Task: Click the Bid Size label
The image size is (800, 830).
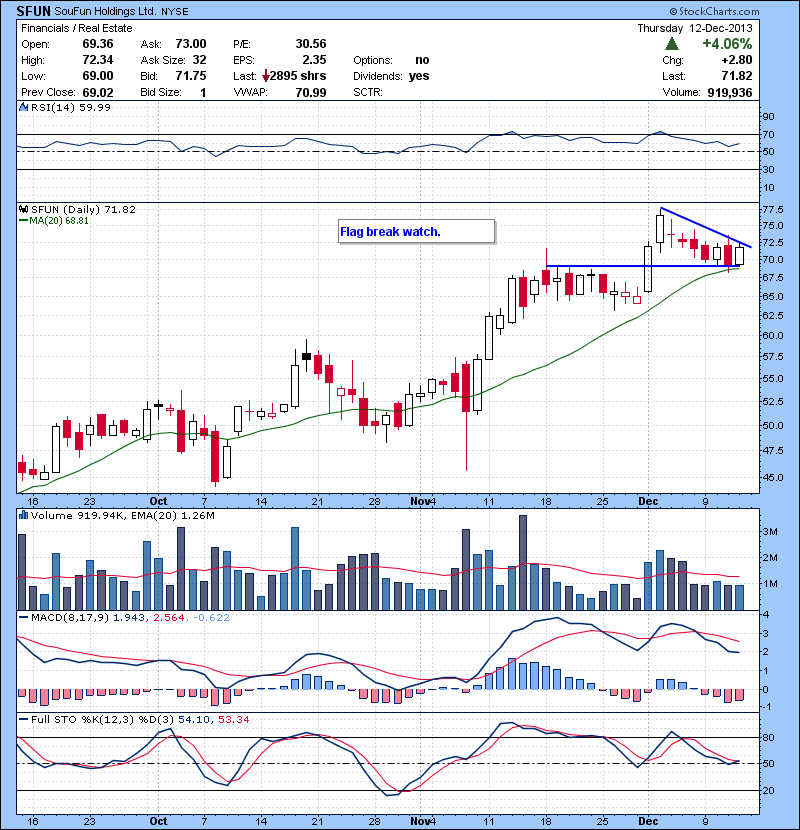Action: click(x=160, y=93)
